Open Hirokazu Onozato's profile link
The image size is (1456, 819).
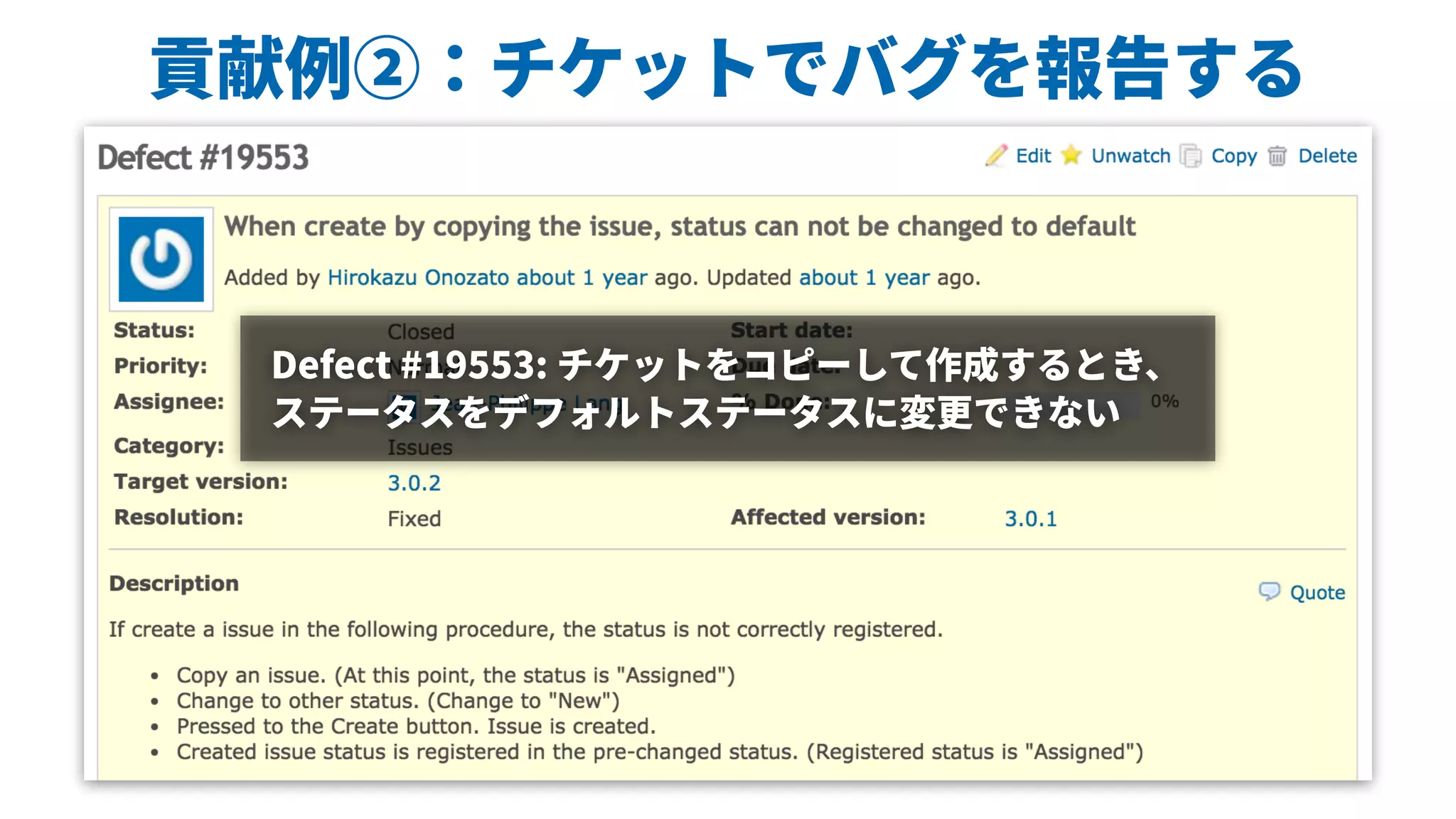point(418,277)
